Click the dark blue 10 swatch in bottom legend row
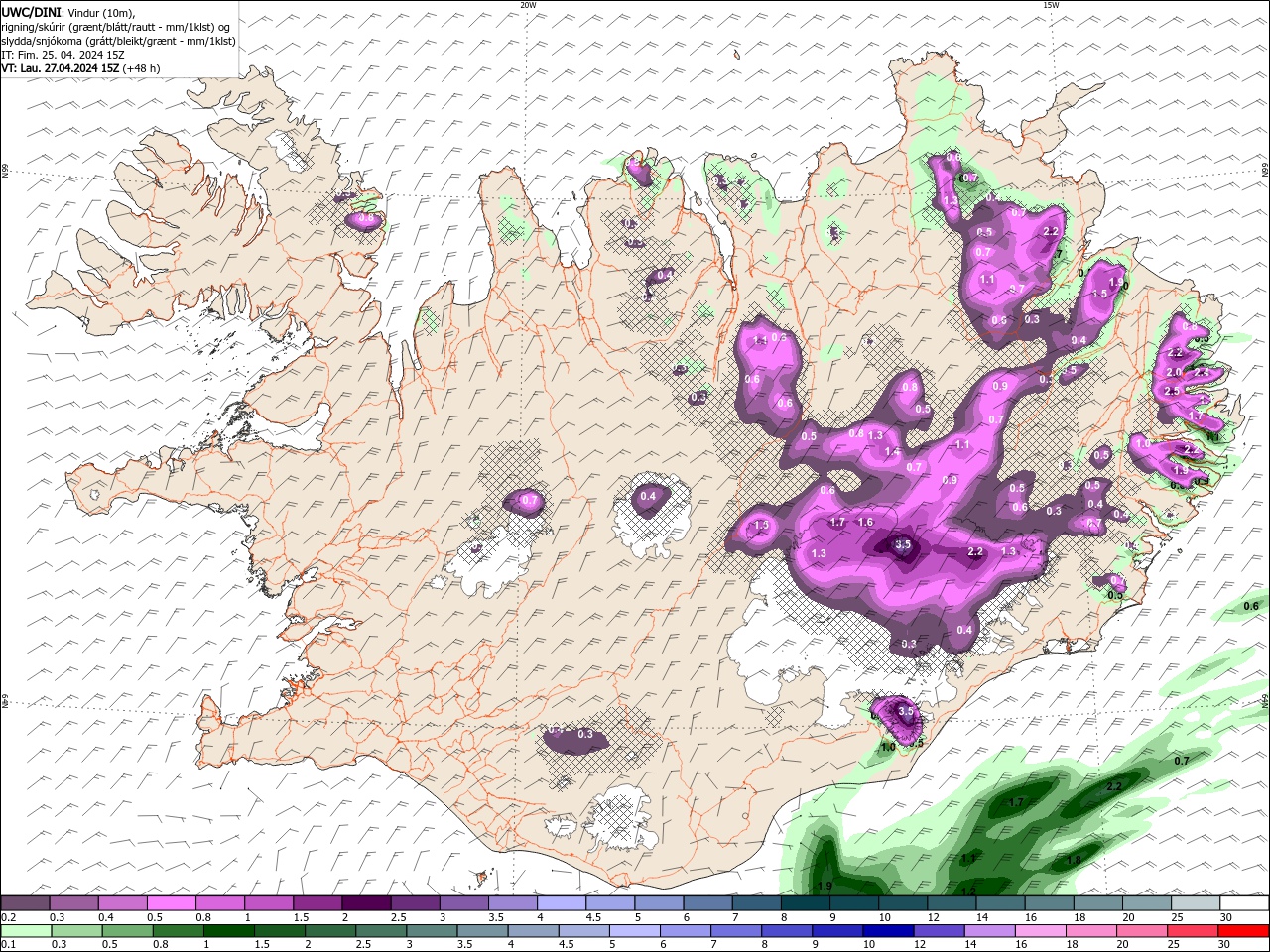Image resolution: width=1270 pixels, height=952 pixels. [x=887, y=931]
